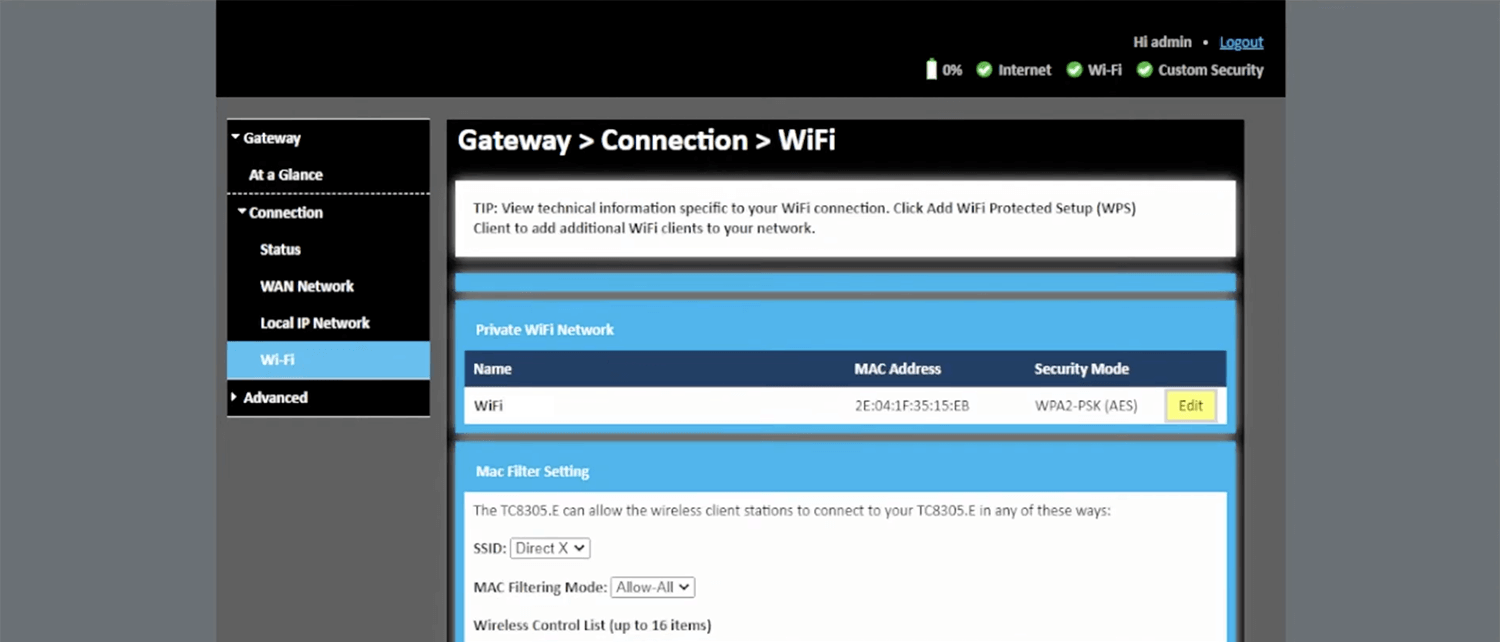Click the Internet status green checkmark

(x=984, y=70)
